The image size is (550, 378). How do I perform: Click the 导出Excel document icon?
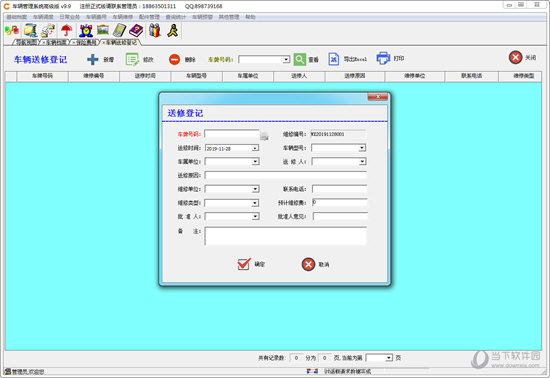pos(333,59)
